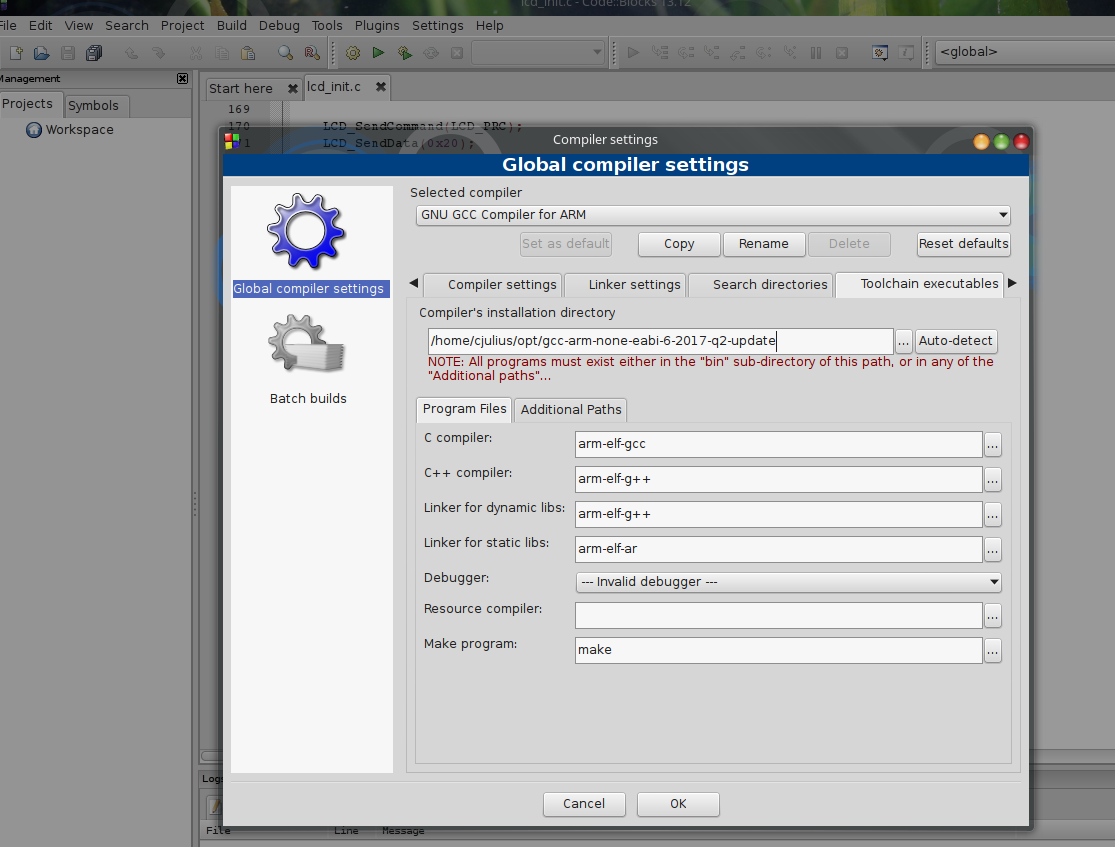Select the Workspace tree item
The height and width of the screenshot is (847, 1115).
pos(70,130)
